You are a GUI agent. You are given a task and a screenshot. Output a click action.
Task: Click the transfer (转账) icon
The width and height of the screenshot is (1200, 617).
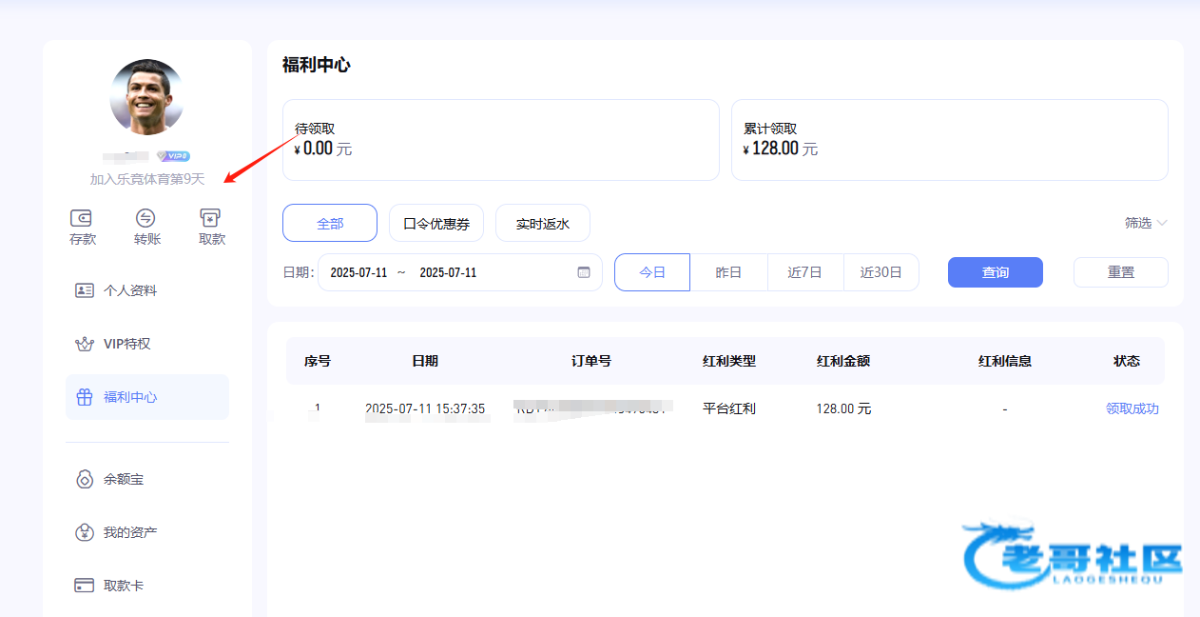click(x=146, y=218)
